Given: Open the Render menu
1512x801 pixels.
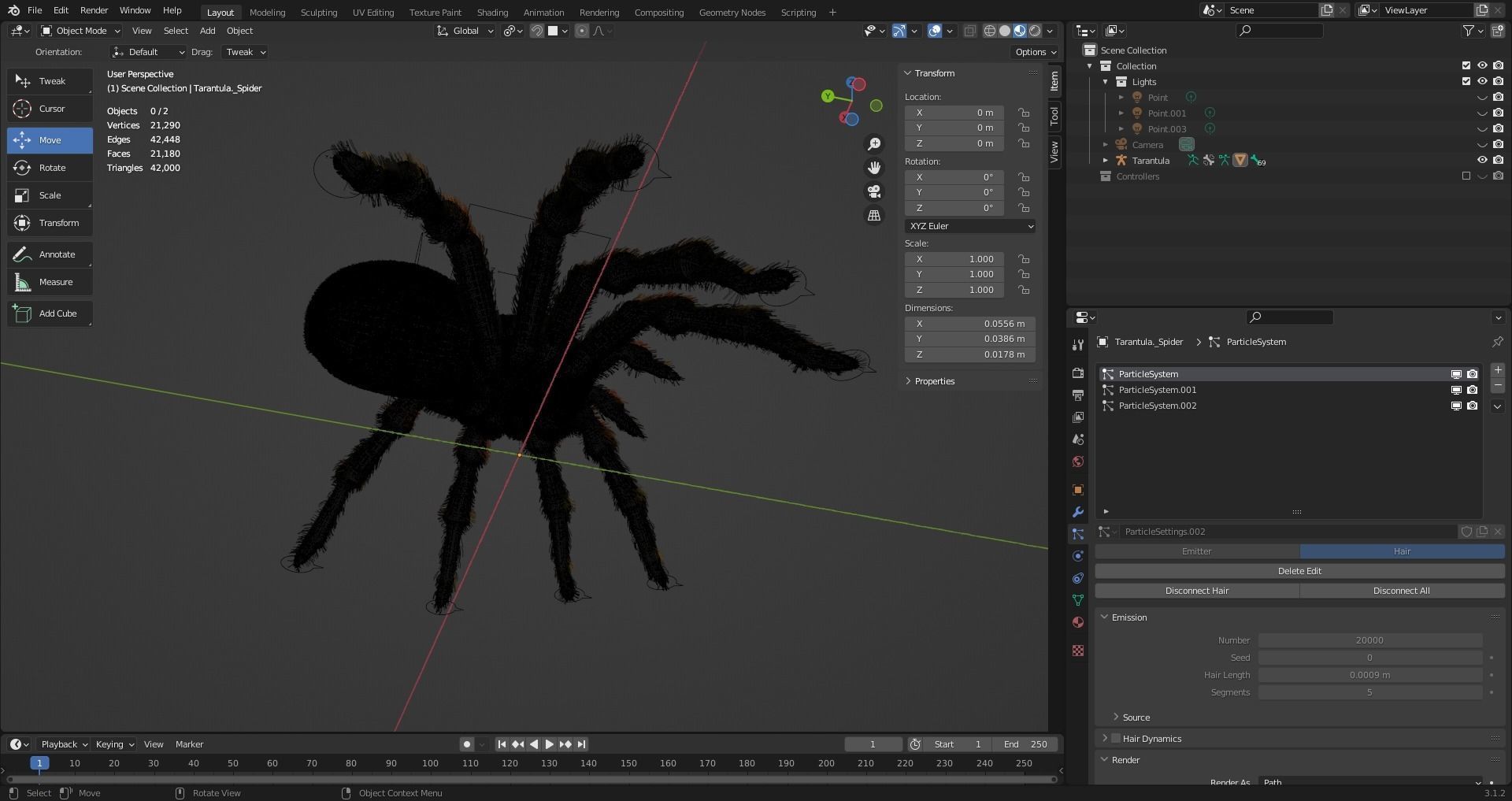Looking at the screenshot, I should point(94,10).
